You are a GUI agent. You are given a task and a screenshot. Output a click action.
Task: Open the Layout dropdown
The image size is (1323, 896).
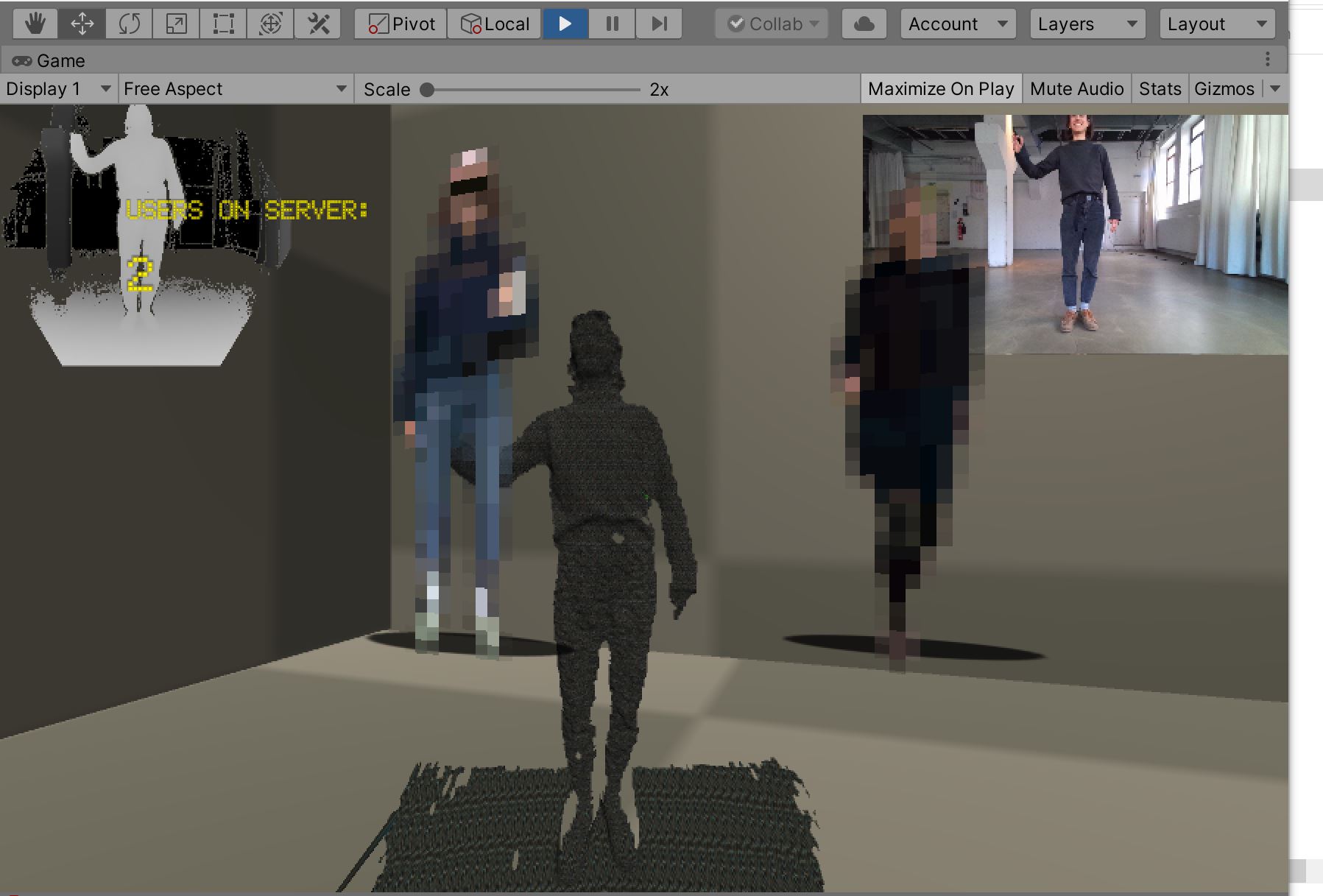pos(1217,24)
